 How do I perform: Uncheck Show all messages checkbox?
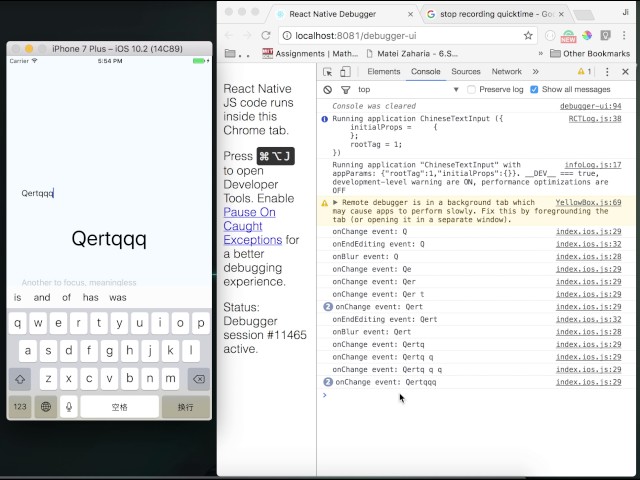pos(534,89)
